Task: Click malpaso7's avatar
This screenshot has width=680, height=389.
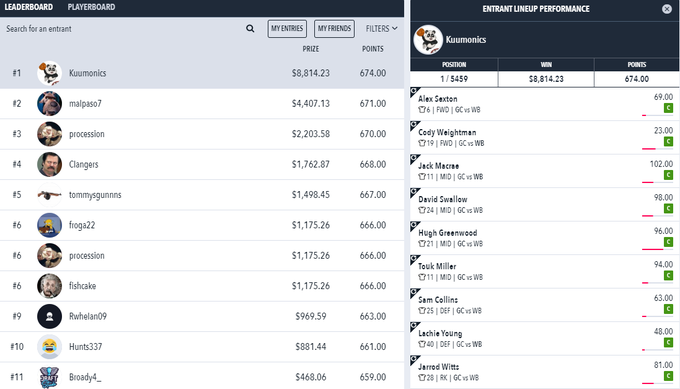Action: coord(49,103)
